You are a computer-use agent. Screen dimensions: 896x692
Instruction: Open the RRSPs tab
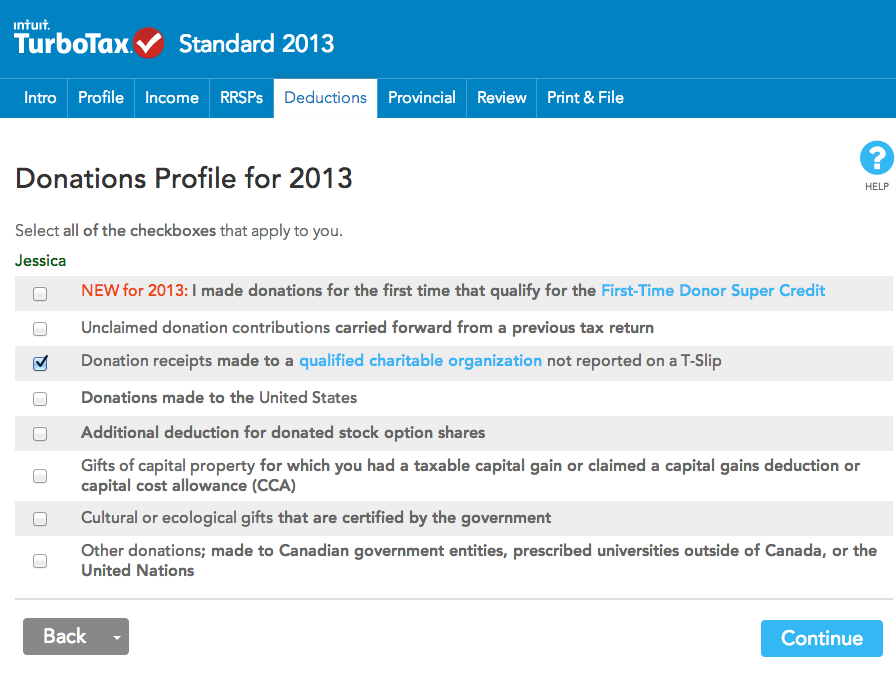click(241, 98)
